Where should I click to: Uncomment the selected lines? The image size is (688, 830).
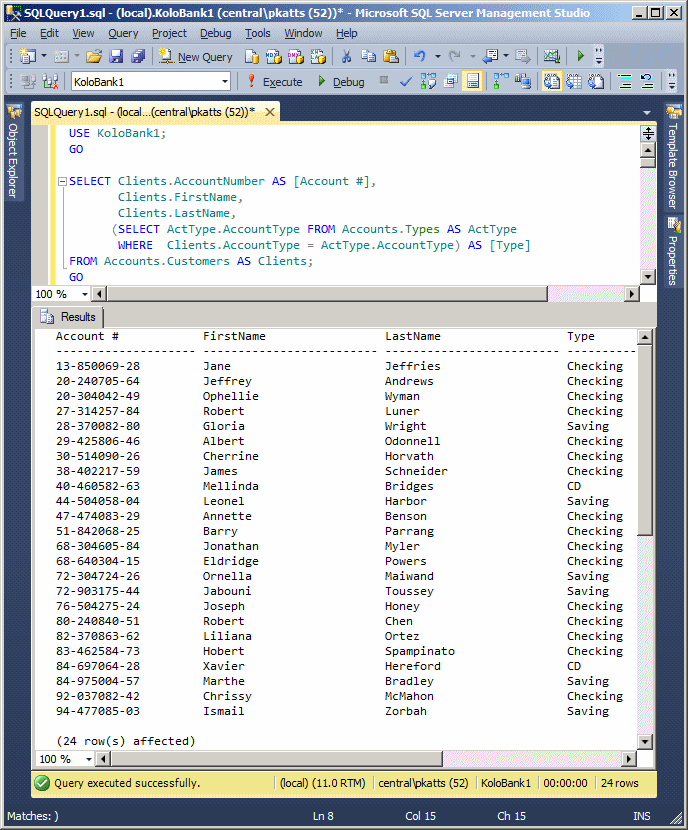point(647,82)
